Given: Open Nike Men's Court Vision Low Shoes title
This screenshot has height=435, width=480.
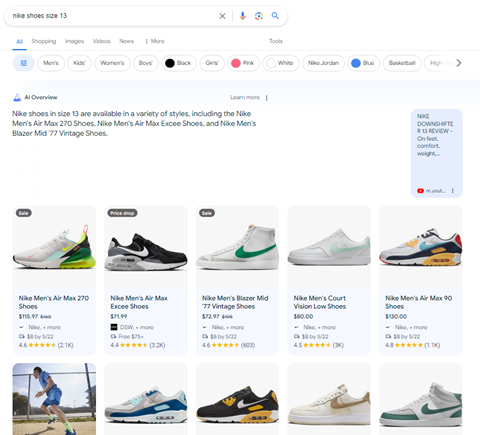Looking at the screenshot, I should coord(320,302).
